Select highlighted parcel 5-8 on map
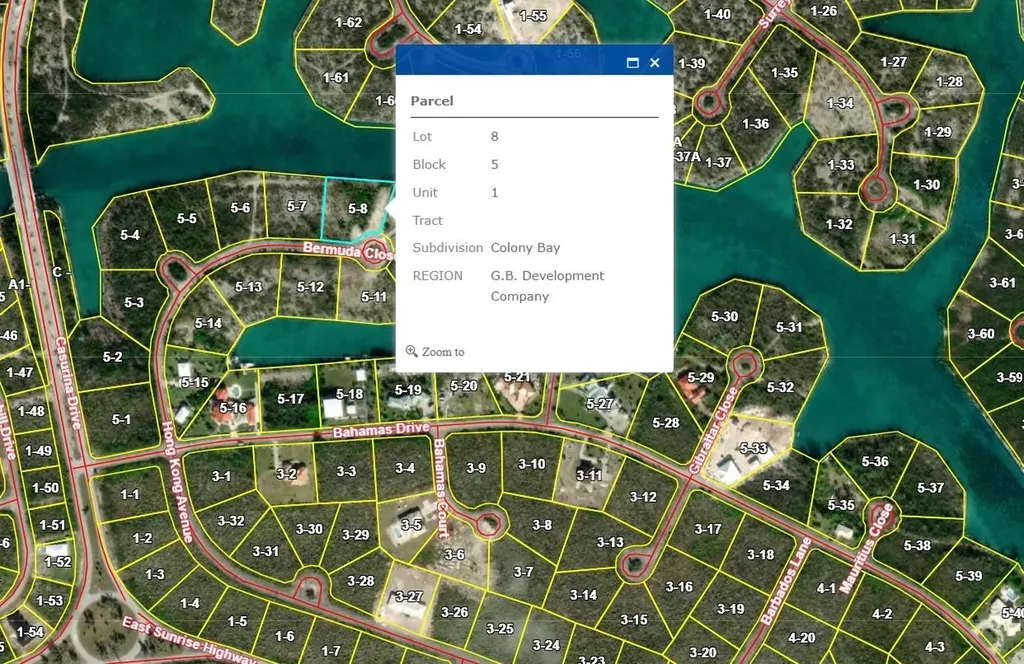 [357, 209]
